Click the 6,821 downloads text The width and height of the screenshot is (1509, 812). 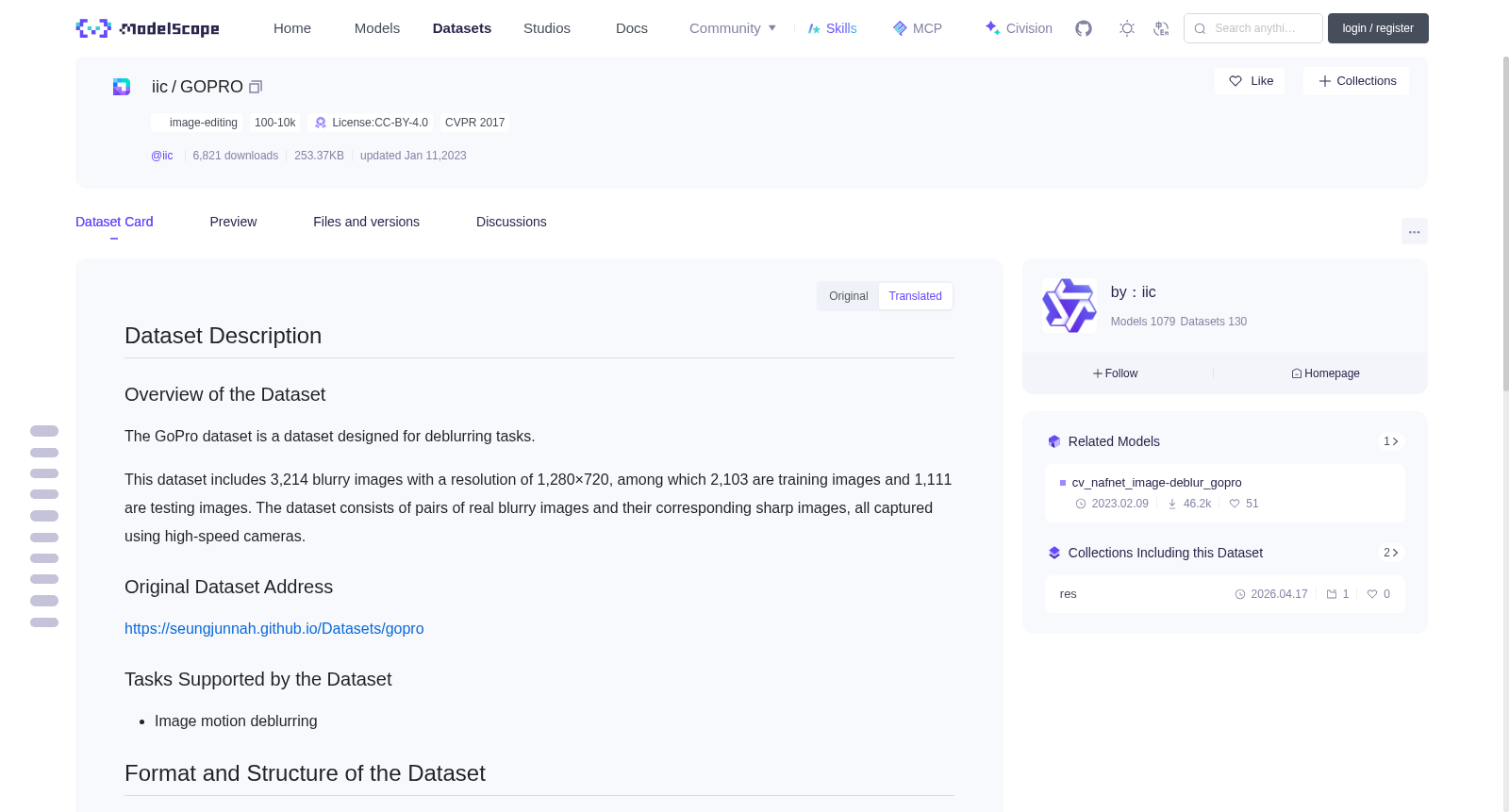236,156
